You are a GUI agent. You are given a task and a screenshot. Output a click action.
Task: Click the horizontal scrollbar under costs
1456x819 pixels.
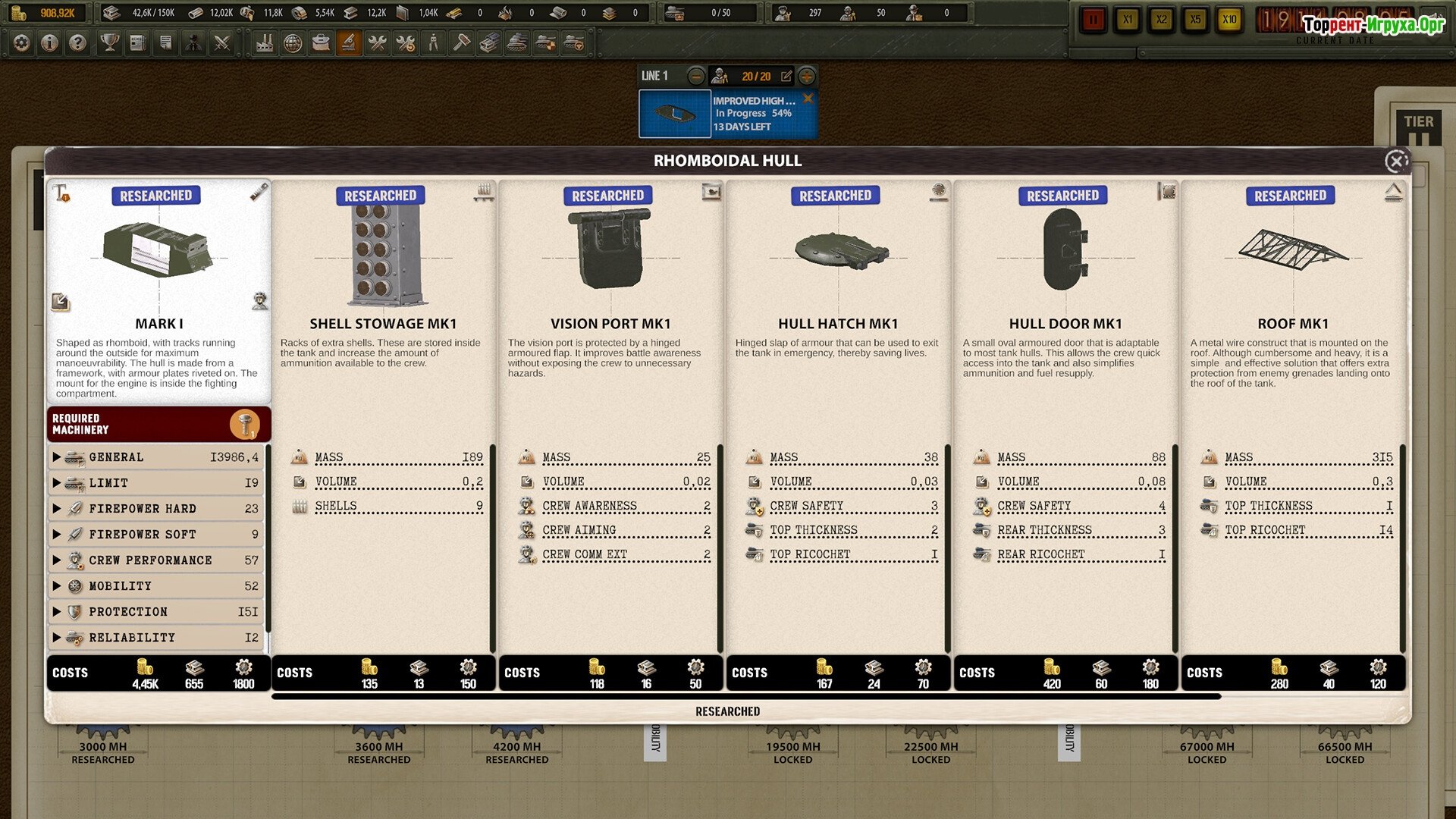point(746,696)
